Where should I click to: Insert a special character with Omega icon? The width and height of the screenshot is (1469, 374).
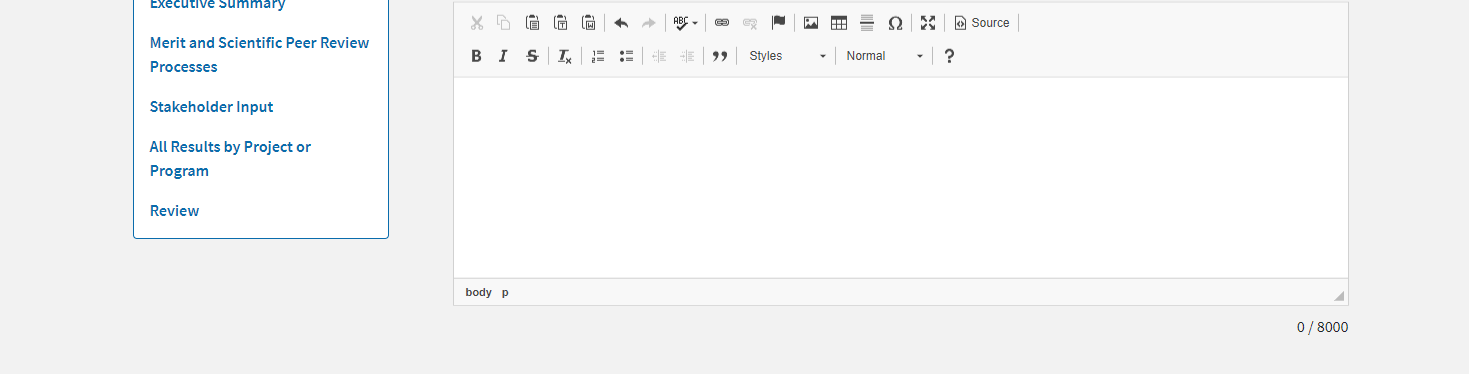coord(895,23)
